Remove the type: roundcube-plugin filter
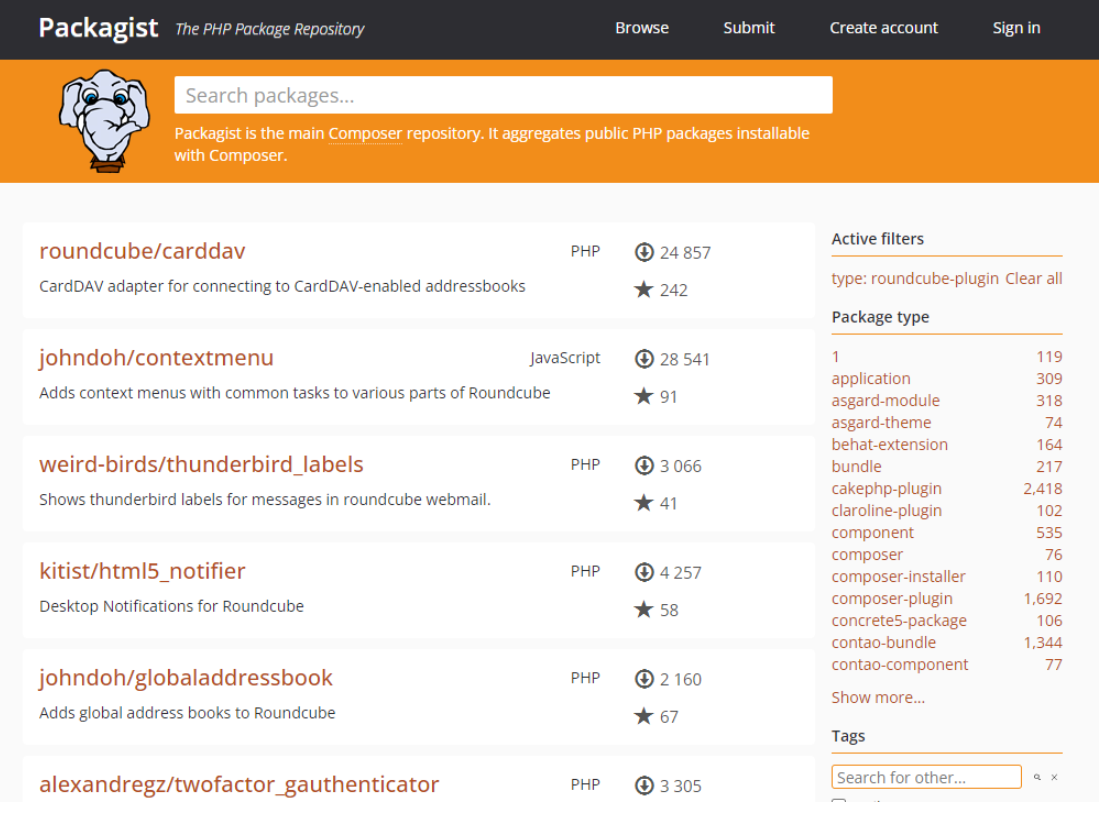The image size is (1109, 817). pyautogui.click(x=915, y=279)
